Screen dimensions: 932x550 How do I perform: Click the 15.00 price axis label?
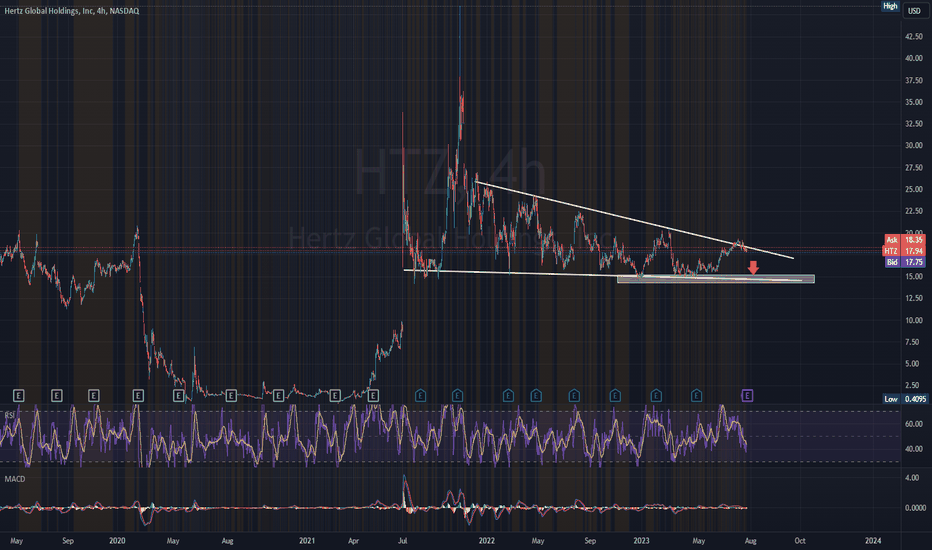914,276
